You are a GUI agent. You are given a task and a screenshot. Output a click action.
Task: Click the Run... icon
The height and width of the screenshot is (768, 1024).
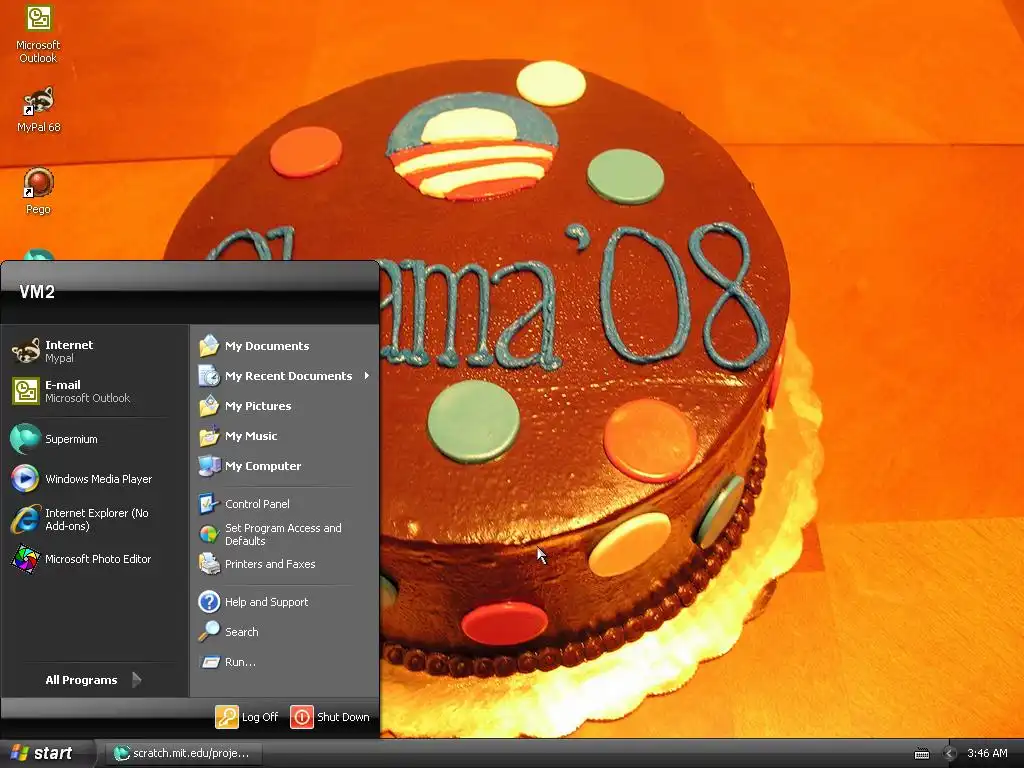[210, 662]
